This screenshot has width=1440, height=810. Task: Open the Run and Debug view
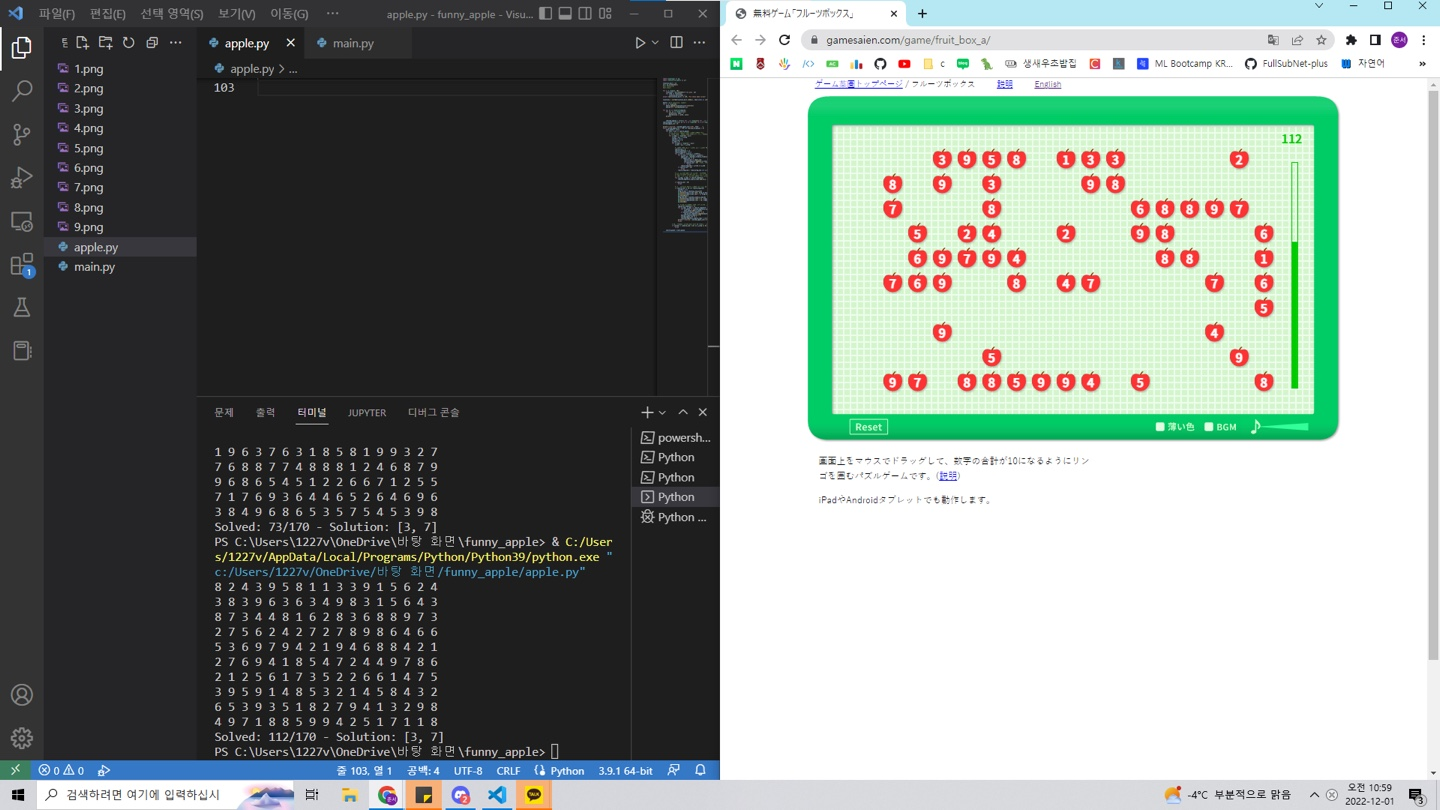coord(21,177)
